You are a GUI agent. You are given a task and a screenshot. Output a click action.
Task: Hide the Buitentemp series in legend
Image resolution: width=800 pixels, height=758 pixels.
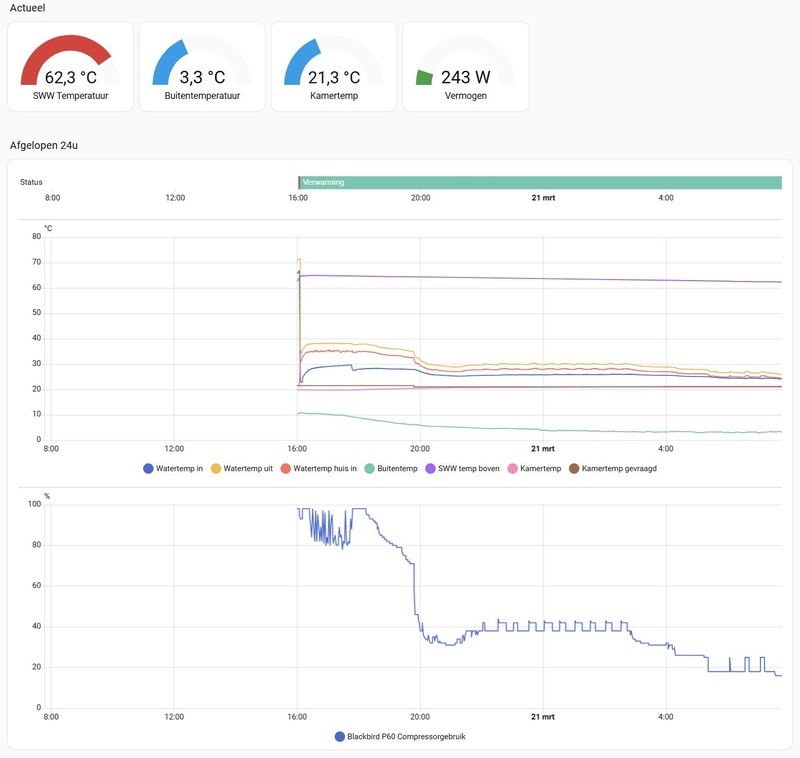point(391,468)
